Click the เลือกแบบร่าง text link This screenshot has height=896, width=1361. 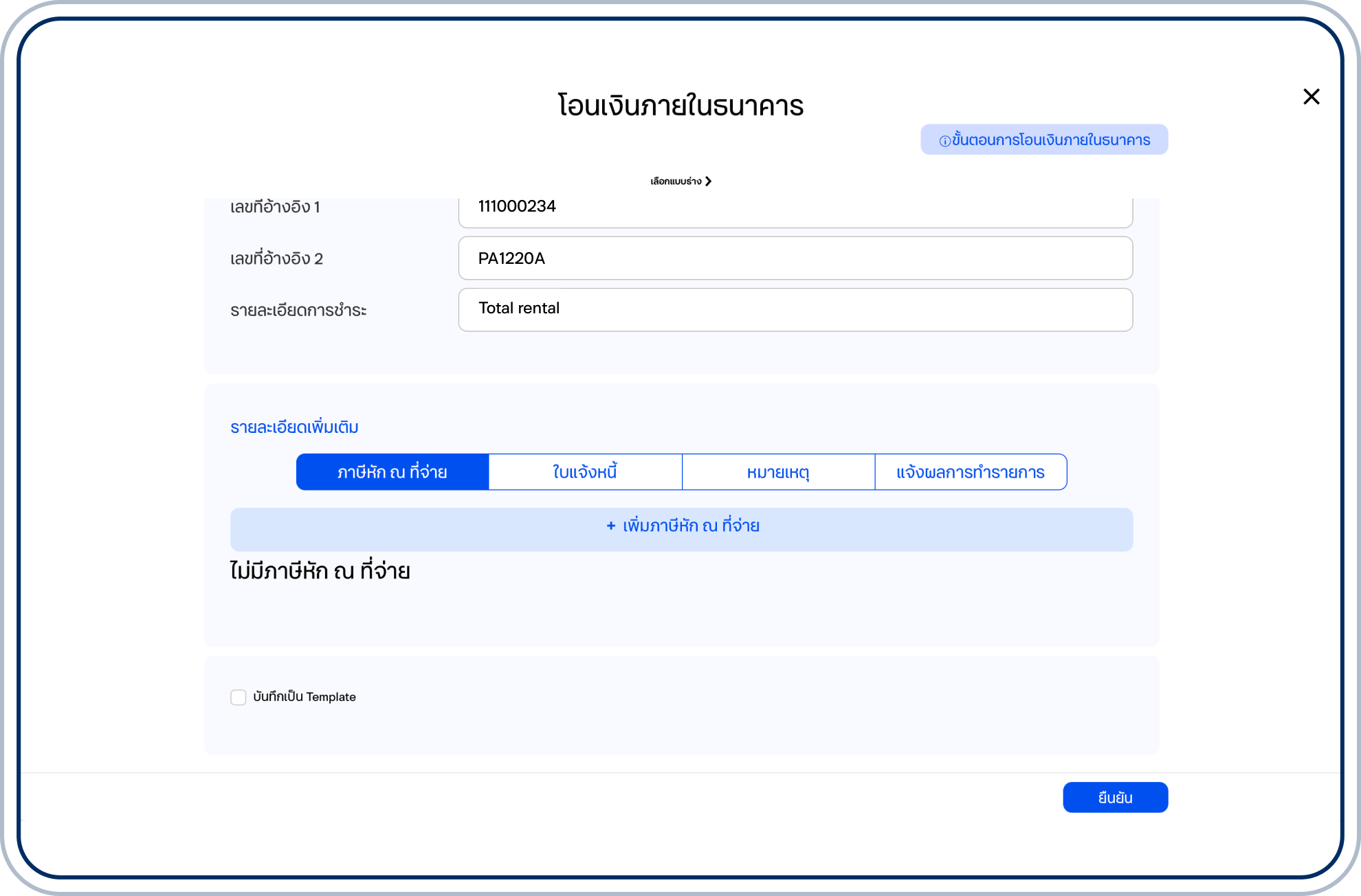pyautogui.click(x=676, y=181)
